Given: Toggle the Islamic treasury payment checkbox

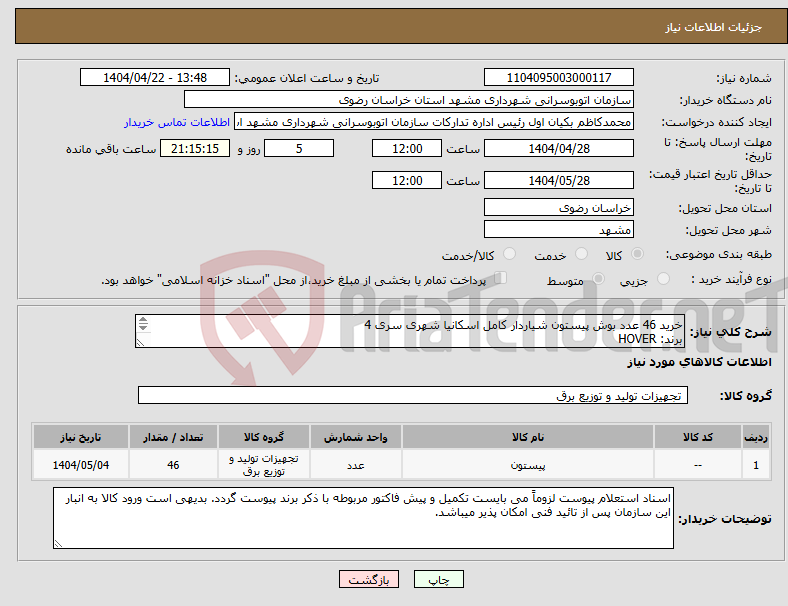Looking at the screenshot, I should 501,277.
